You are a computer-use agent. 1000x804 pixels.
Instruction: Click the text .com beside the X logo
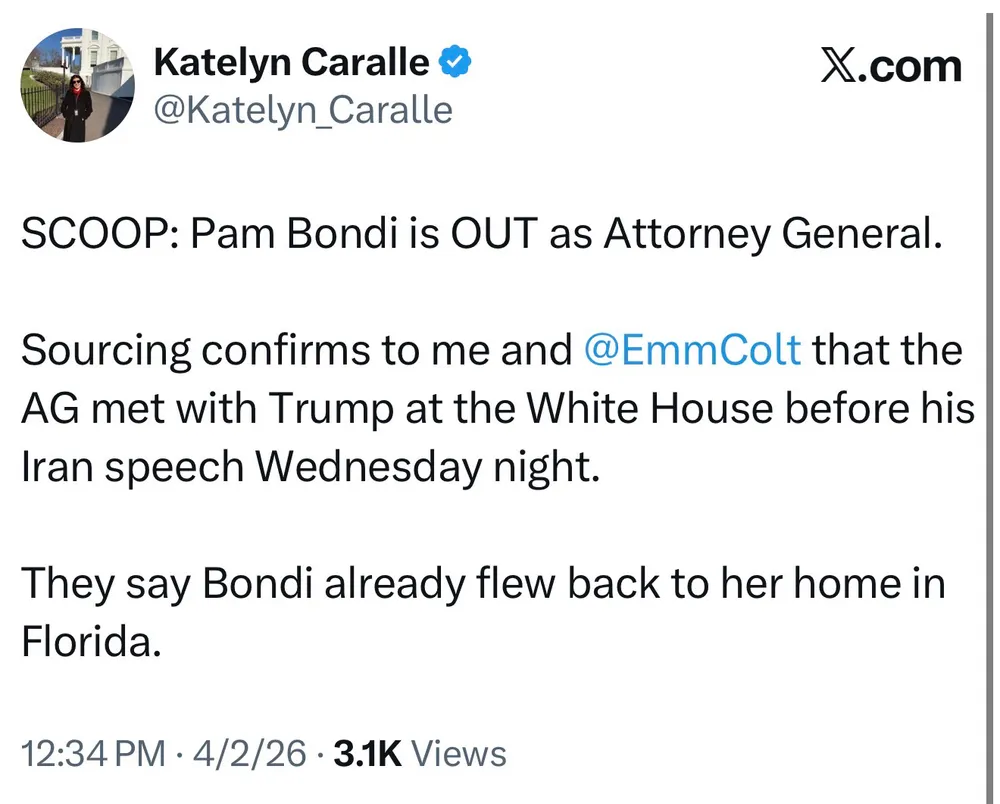[910, 67]
